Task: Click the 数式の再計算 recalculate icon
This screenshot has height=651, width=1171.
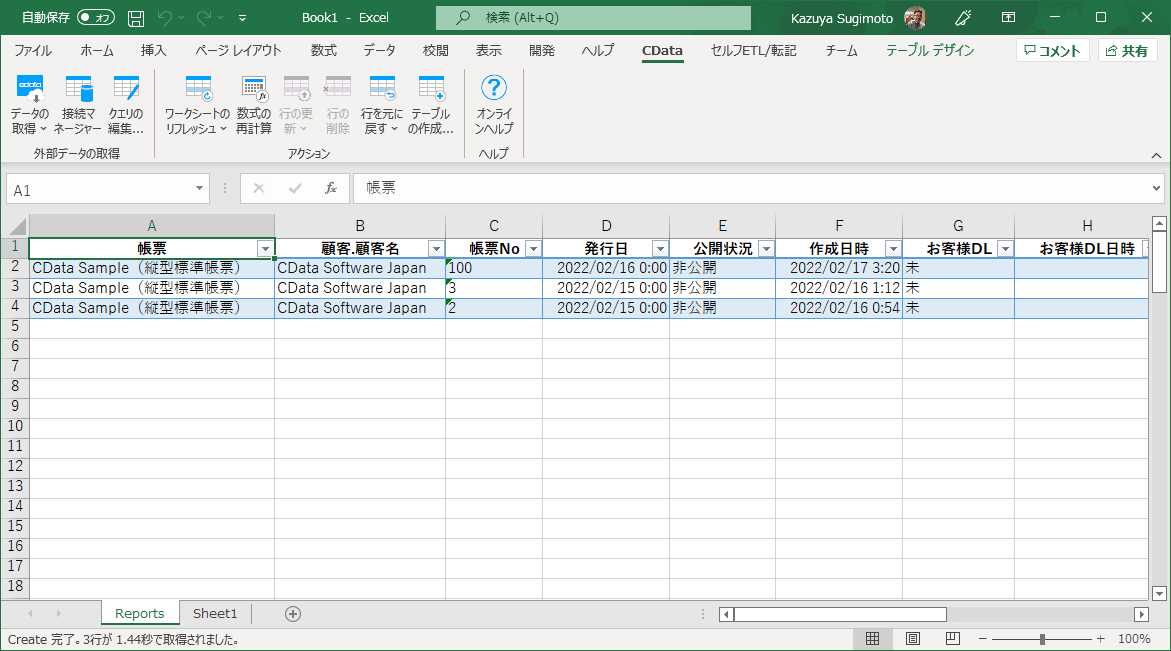Action: (x=254, y=90)
